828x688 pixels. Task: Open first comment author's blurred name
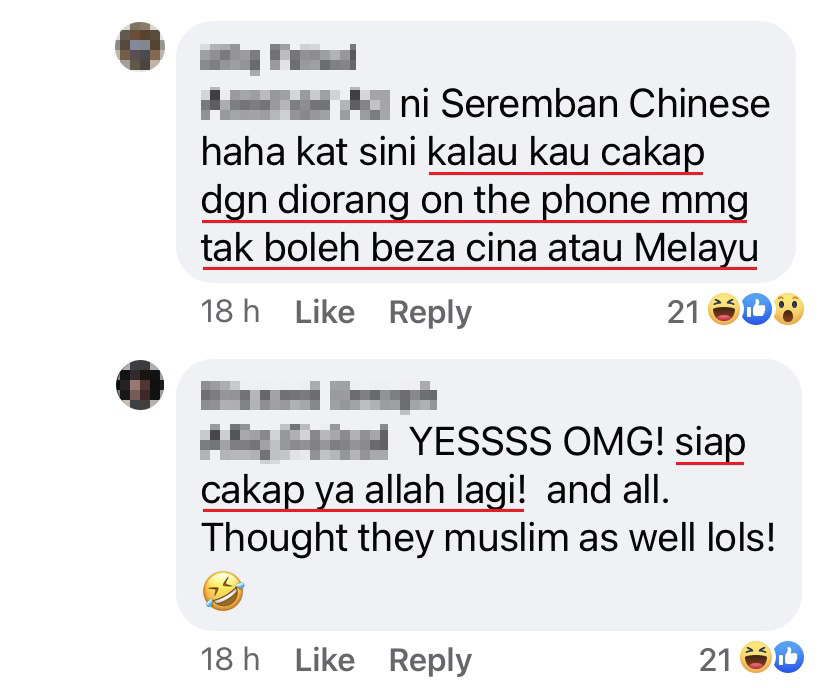click(278, 57)
